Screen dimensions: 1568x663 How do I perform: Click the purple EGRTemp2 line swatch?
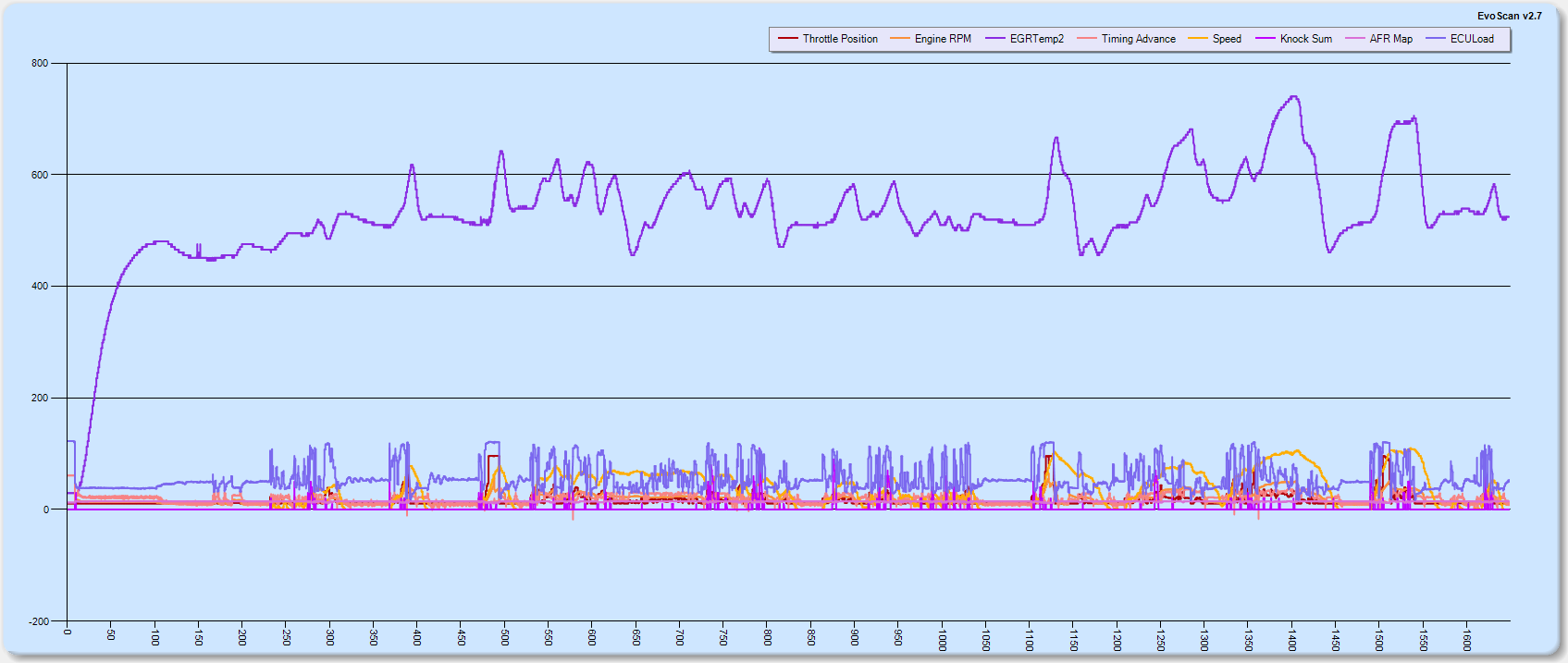point(995,39)
